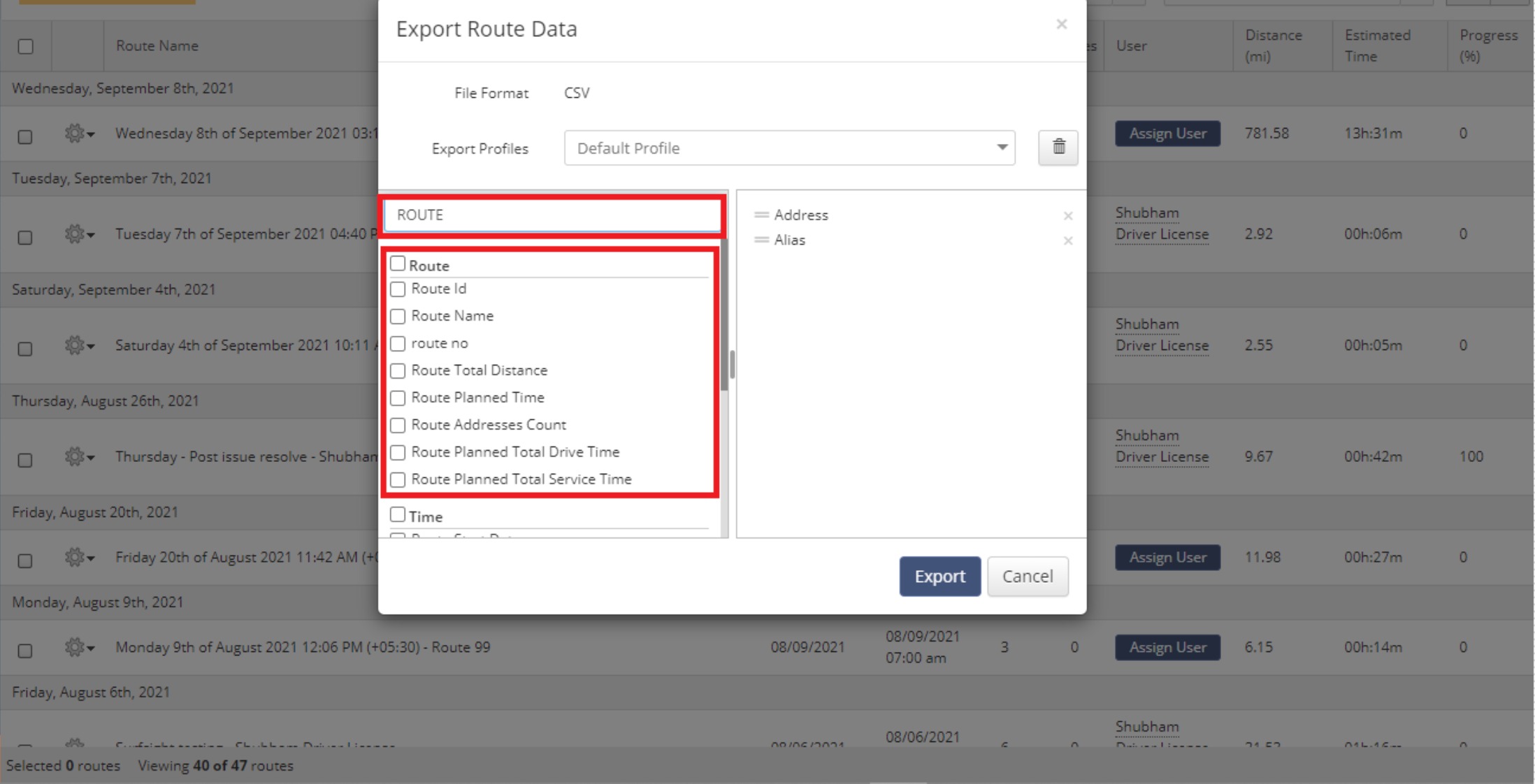This screenshot has width=1535, height=784.
Task: Open gear menu for Tuesday 7th route
Action: (x=79, y=233)
